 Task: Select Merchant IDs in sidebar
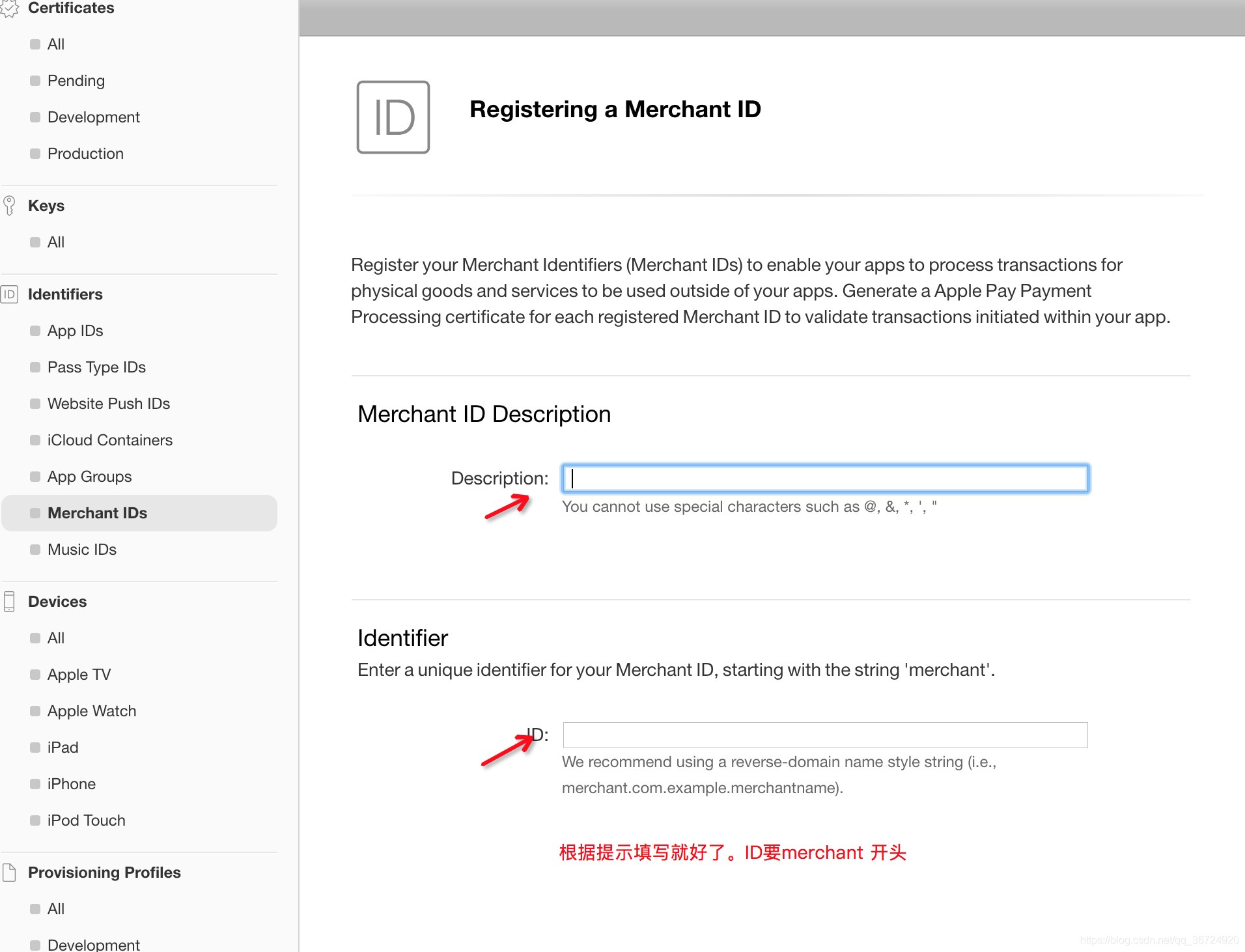(139, 513)
